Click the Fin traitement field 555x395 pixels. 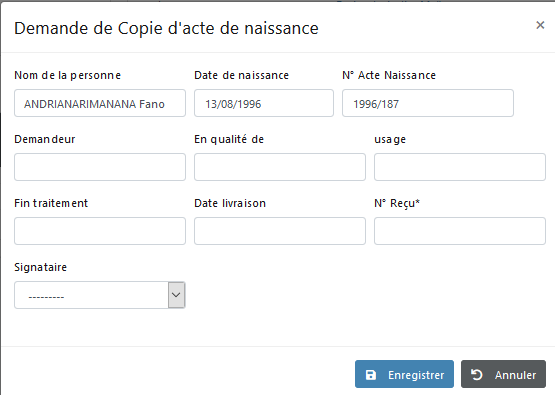[x=100, y=231]
